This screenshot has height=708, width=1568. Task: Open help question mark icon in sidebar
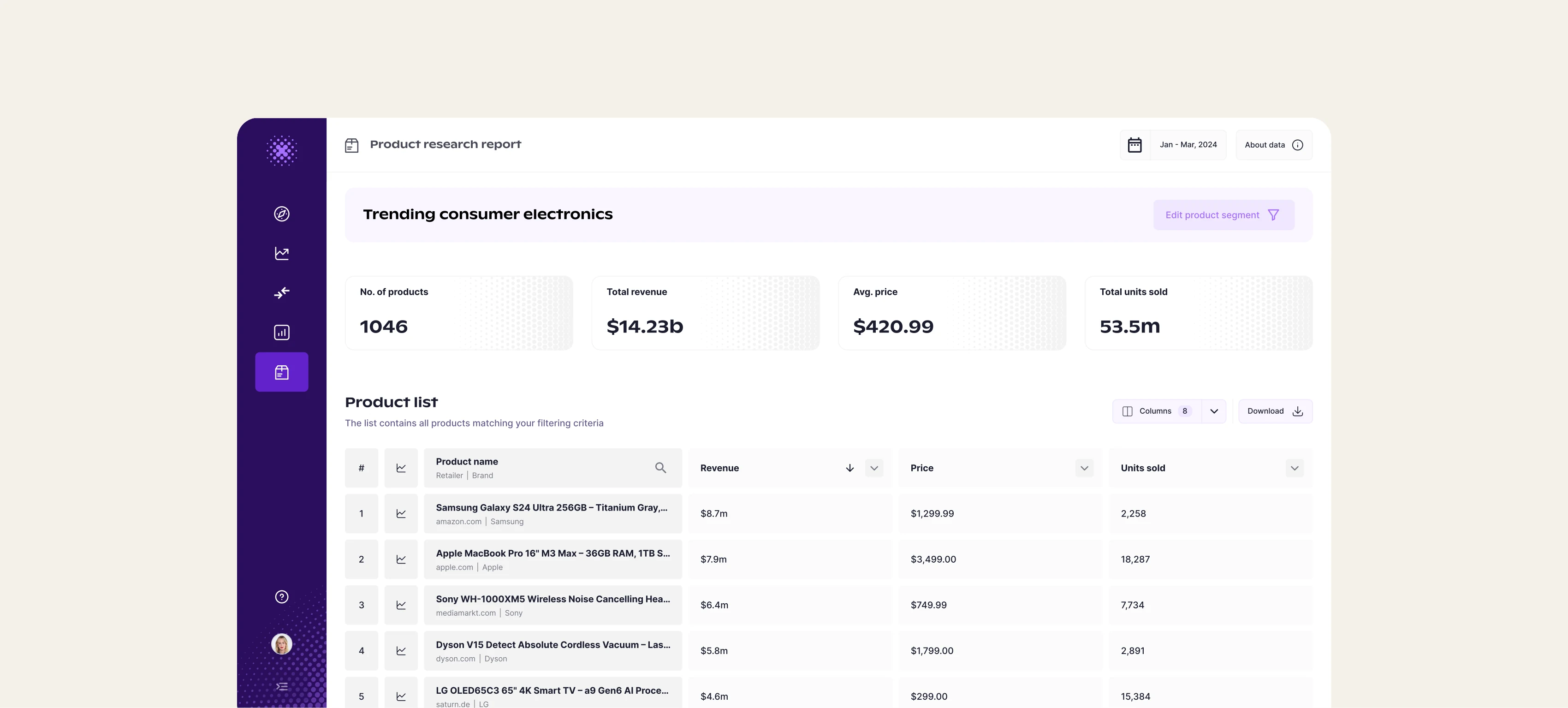(281, 596)
